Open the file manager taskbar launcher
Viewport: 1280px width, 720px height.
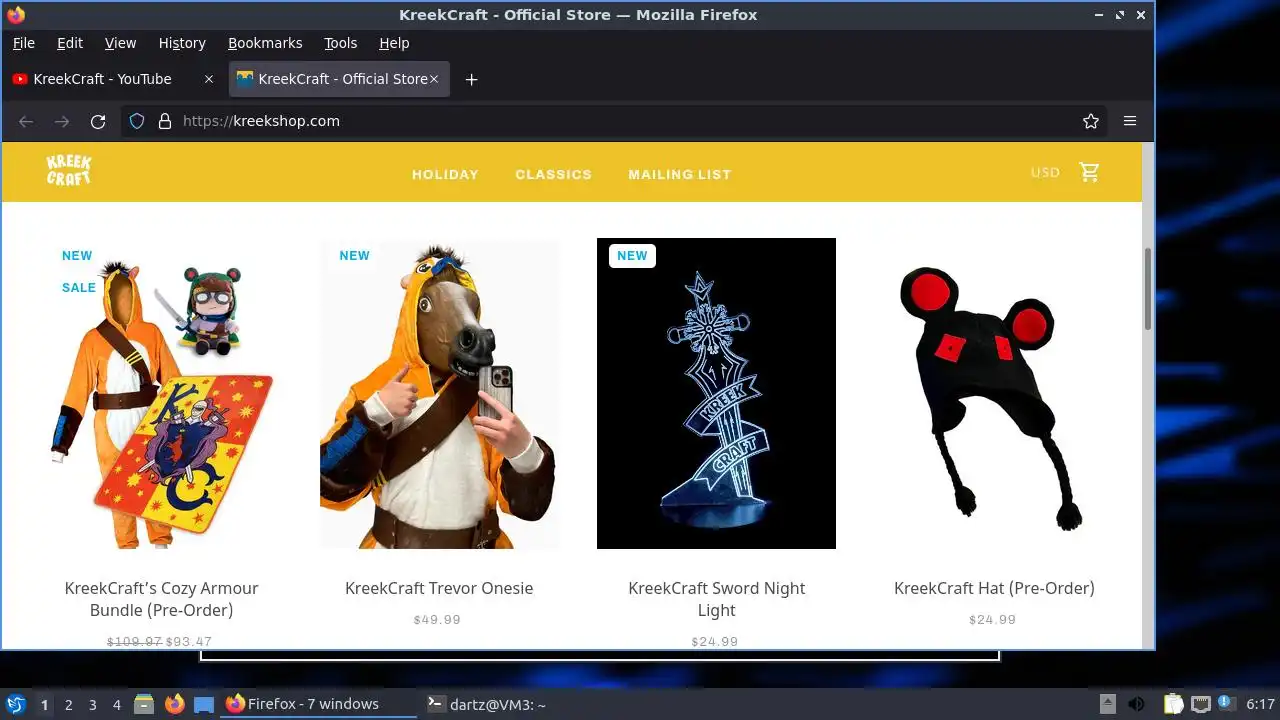144,704
